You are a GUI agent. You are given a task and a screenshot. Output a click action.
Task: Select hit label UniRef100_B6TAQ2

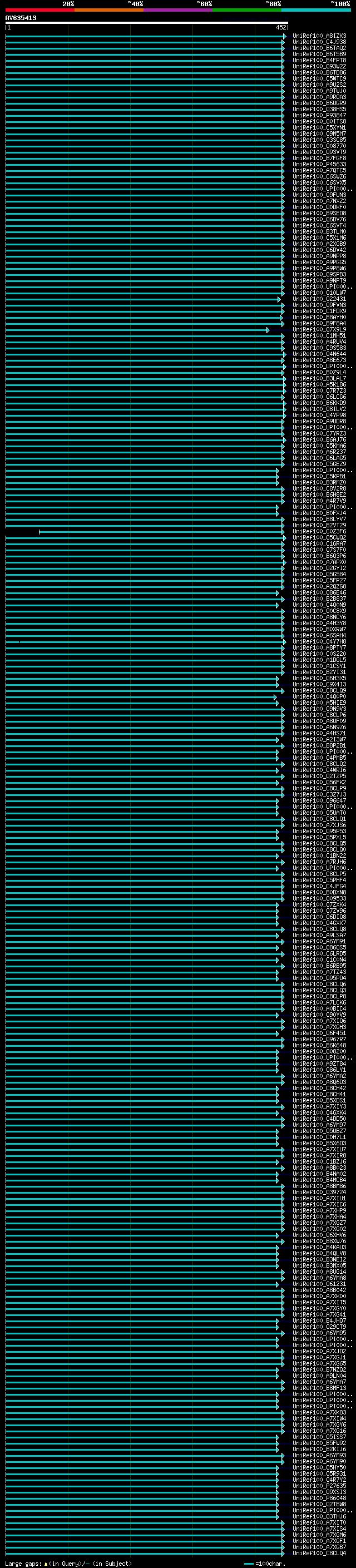pos(319,48)
